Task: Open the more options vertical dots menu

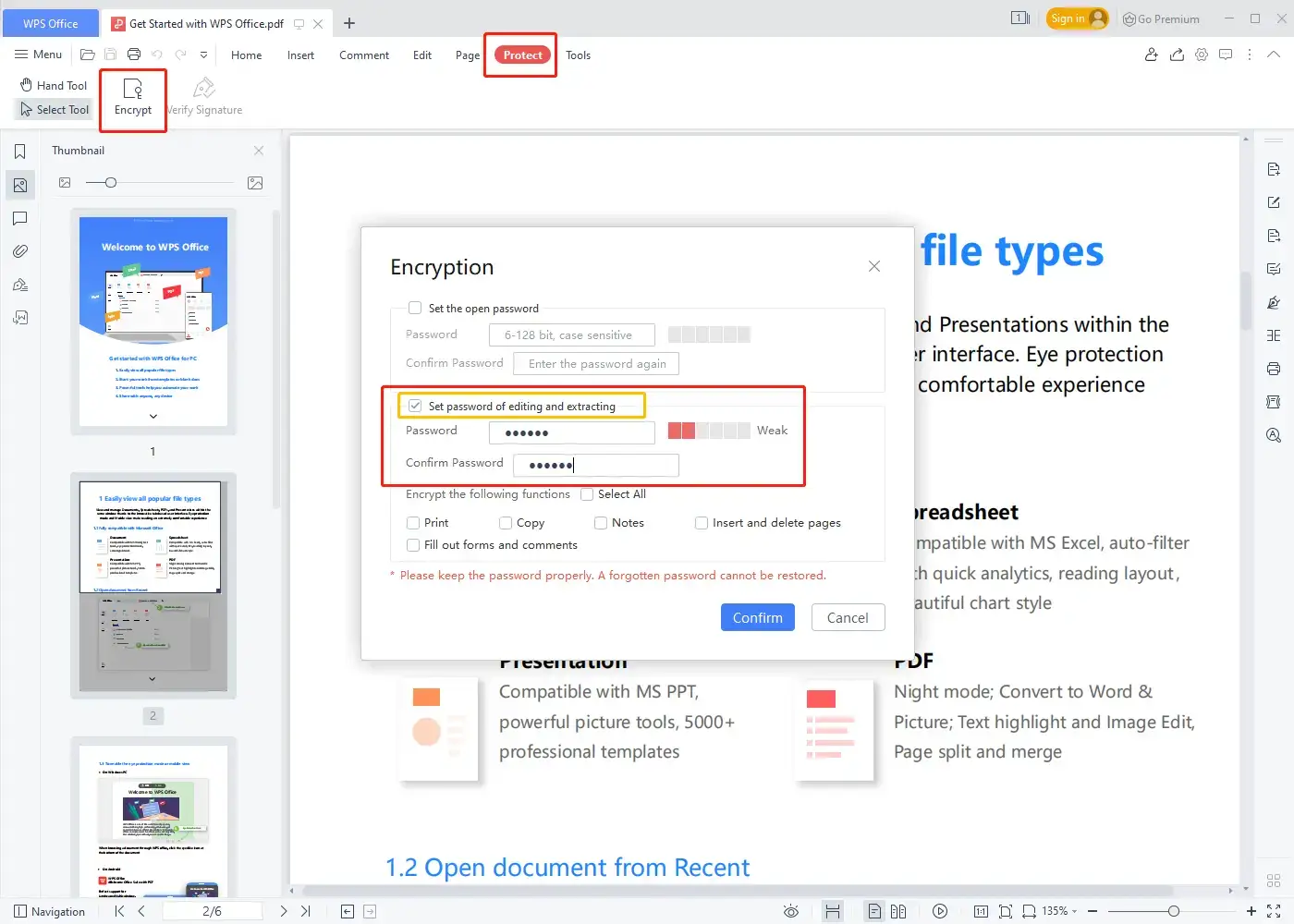Action: tap(1250, 55)
